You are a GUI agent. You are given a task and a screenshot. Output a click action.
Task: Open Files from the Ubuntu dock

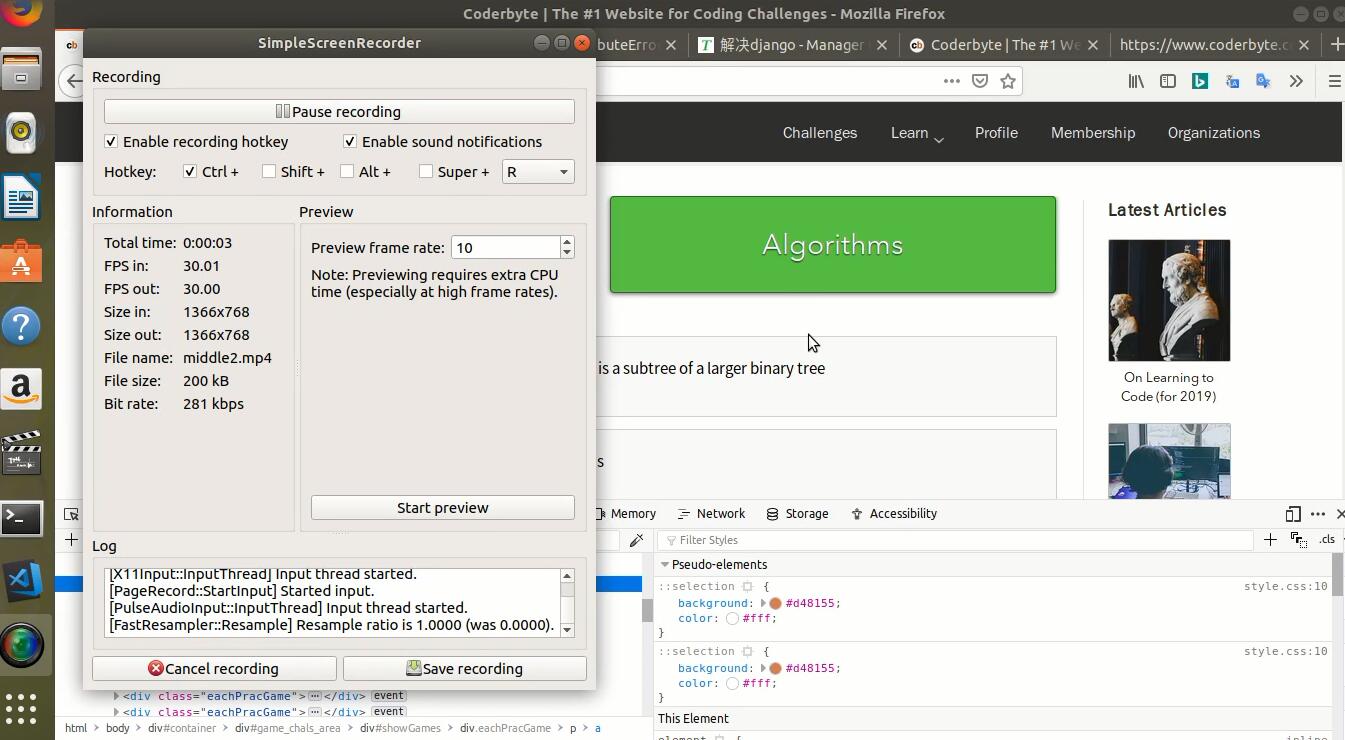(21, 71)
